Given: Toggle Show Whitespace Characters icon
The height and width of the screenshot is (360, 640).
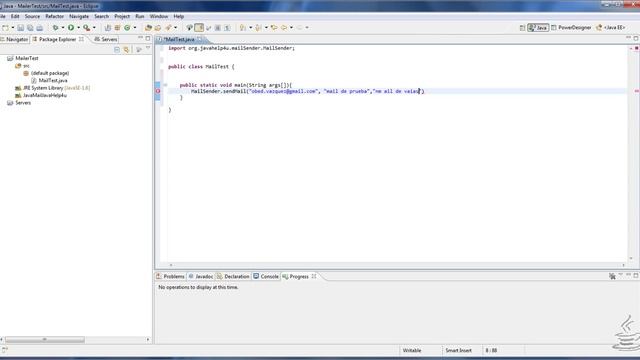Looking at the screenshot, I should [227, 27].
